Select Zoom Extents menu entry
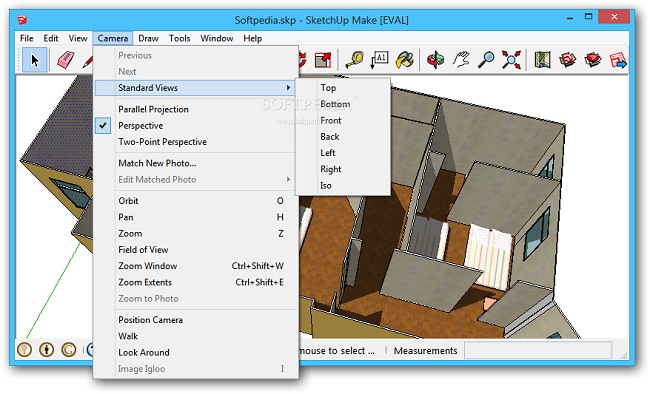 point(195,282)
